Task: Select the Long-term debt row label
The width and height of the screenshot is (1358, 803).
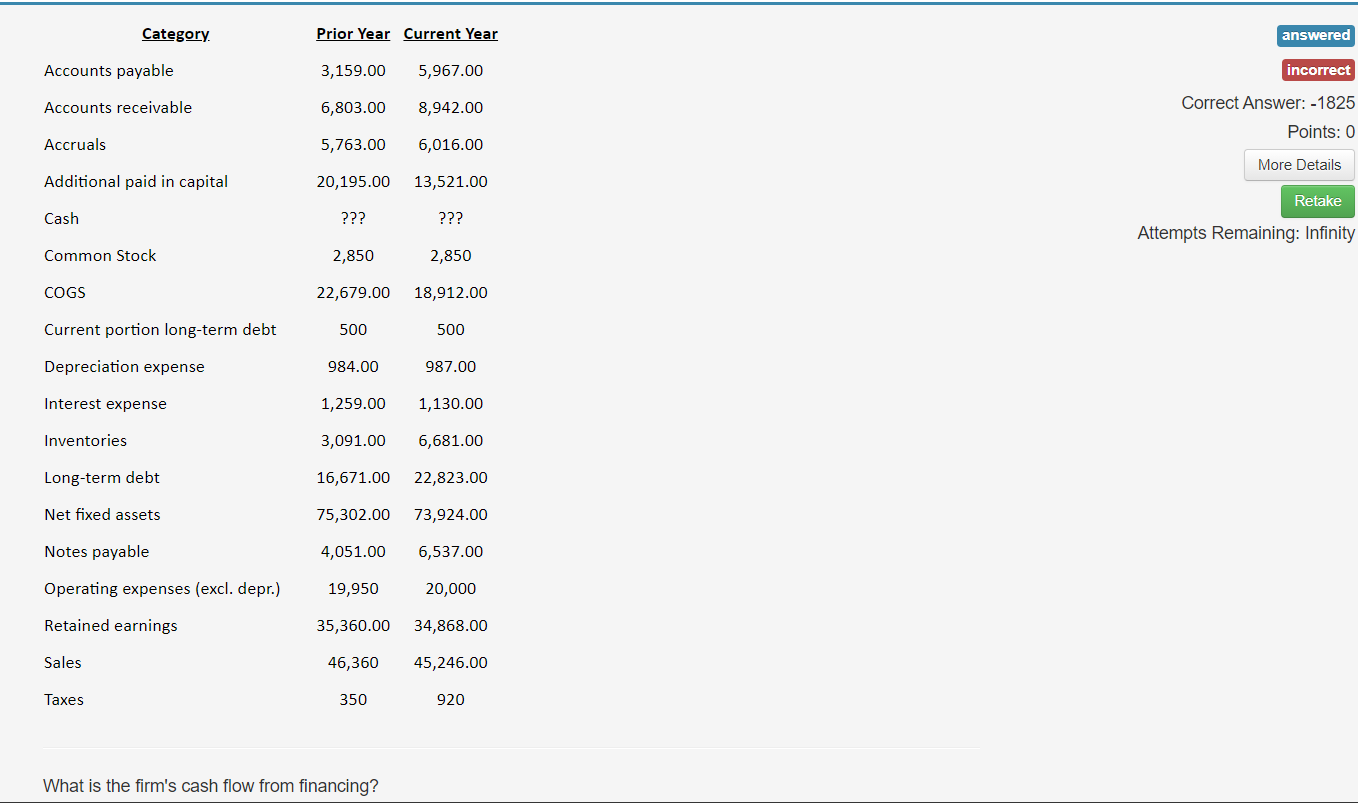Action: [x=102, y=478]
